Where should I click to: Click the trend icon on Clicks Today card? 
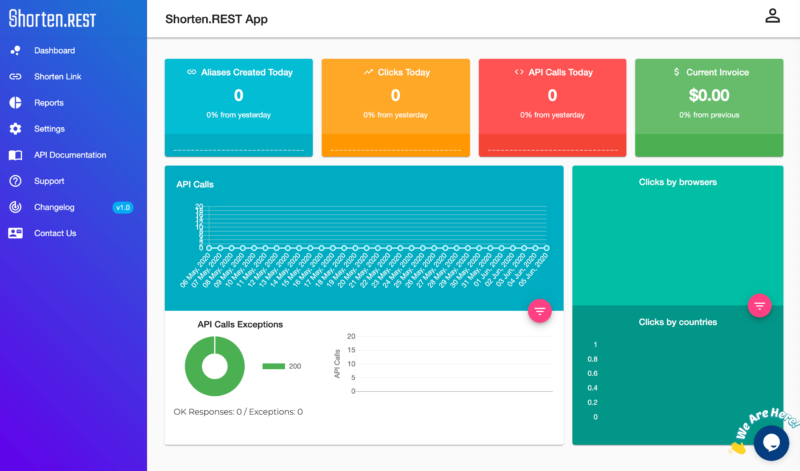click(368, 72)
